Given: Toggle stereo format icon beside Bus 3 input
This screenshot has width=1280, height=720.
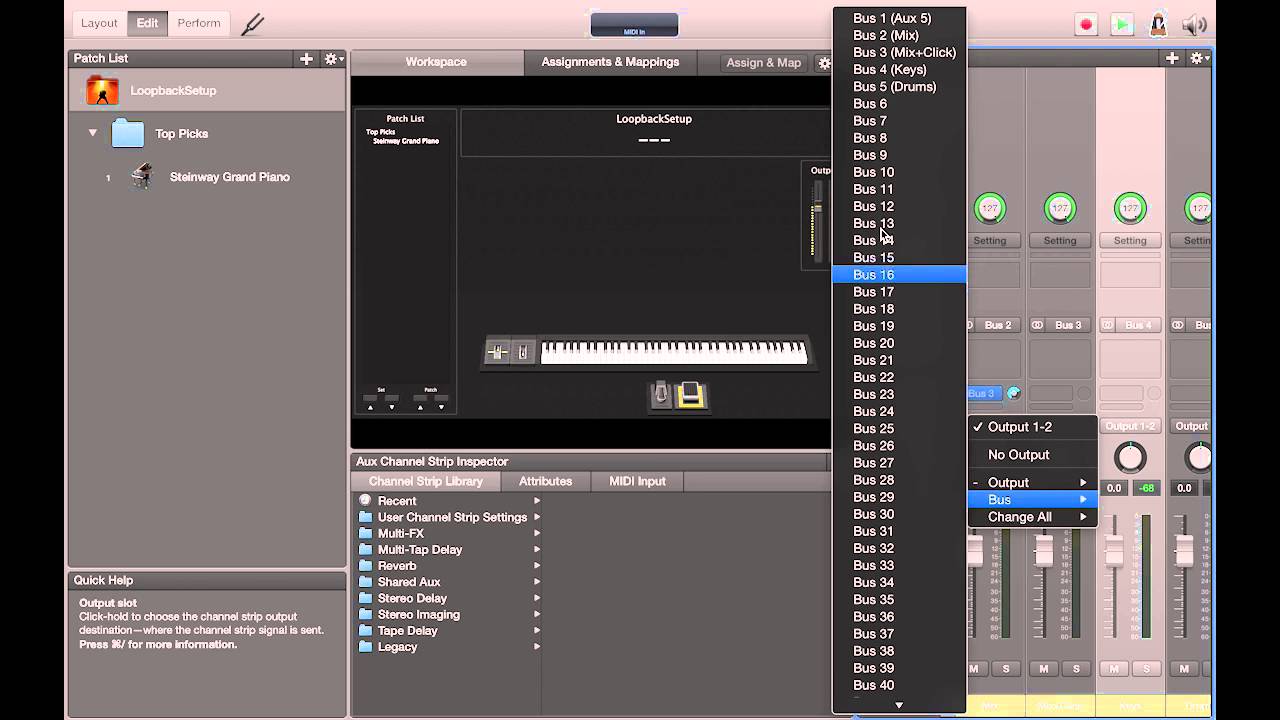Looking at the screenshot, I should [1038, 325].
